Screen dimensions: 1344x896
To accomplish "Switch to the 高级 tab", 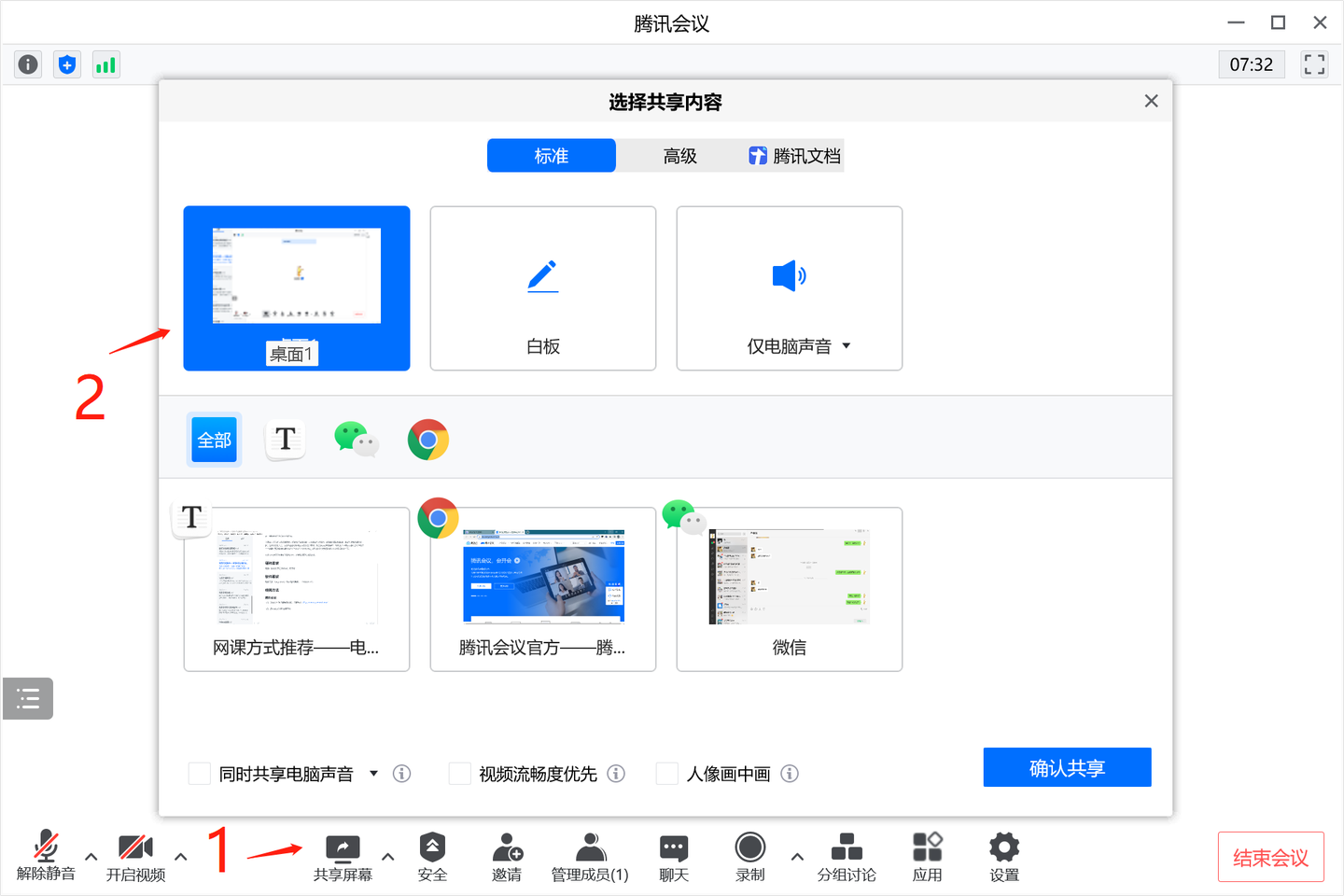I will pos(679,155).
